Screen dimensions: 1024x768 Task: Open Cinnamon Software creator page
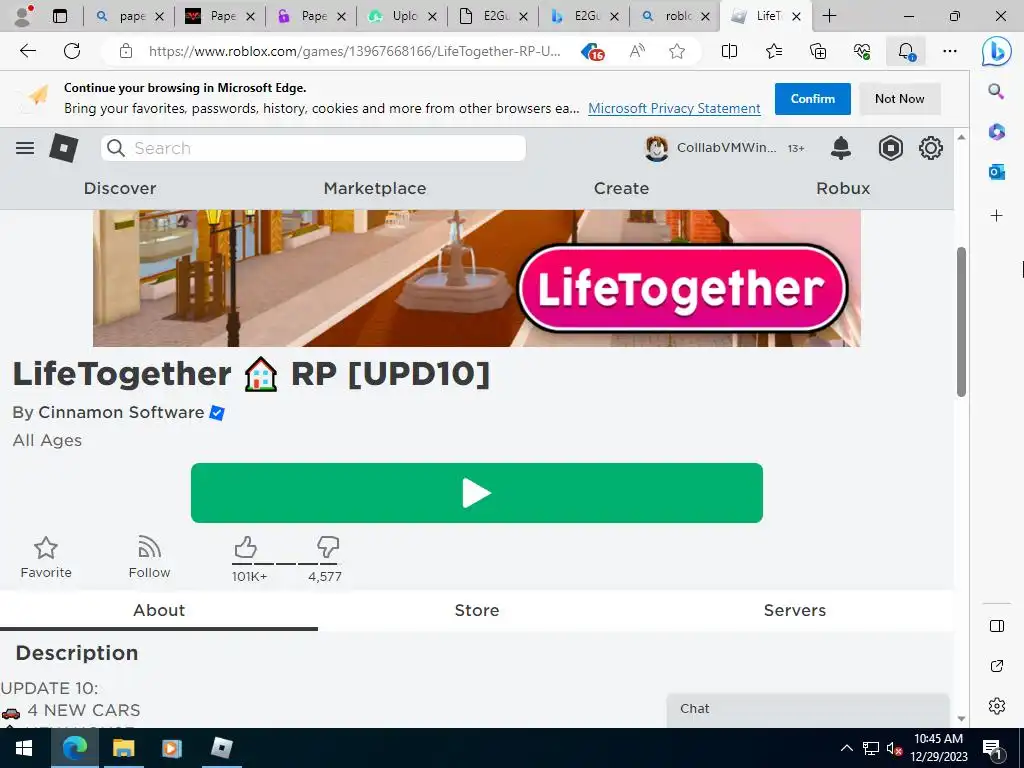[x=121, y=412]
